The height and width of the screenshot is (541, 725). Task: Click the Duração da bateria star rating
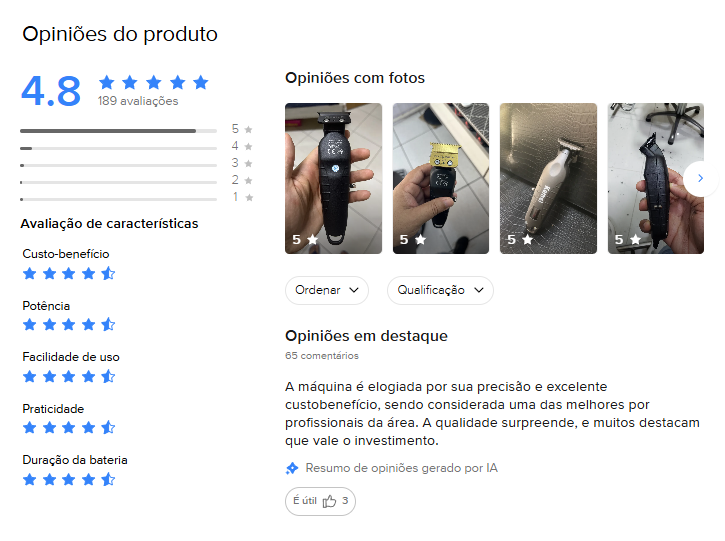coord(69,480)
